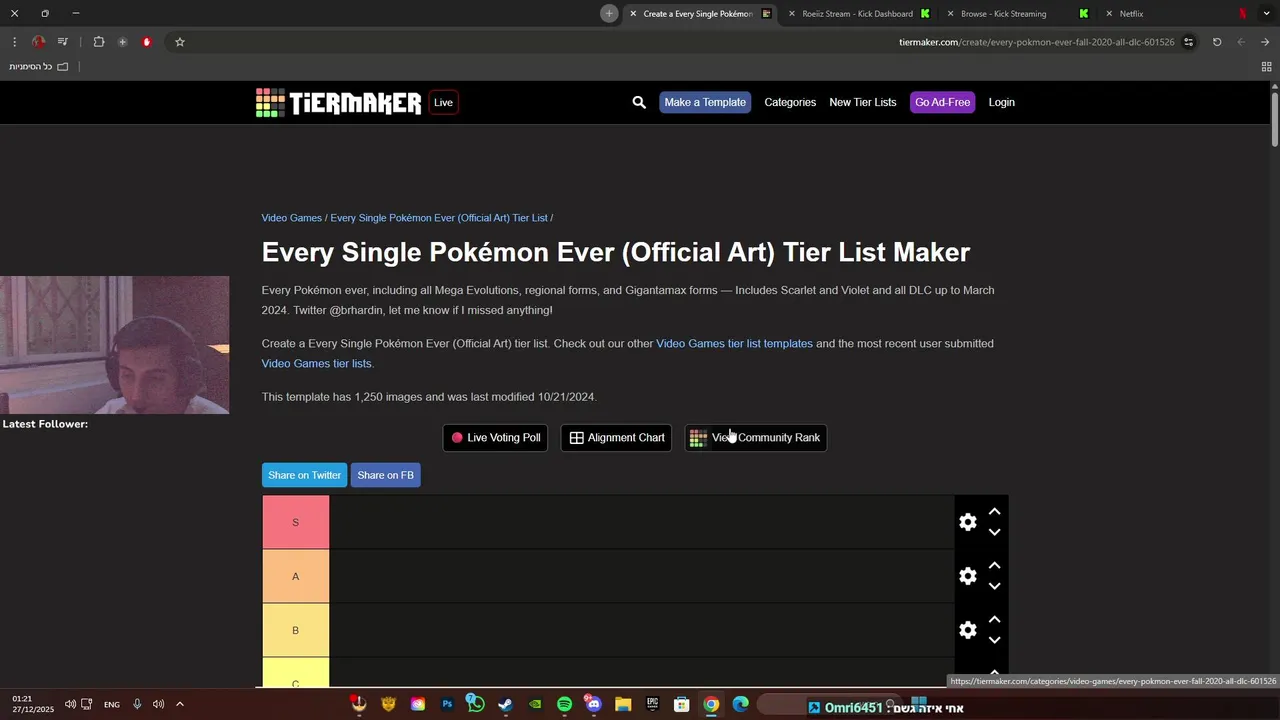Click the TierMaker logo

338,102
